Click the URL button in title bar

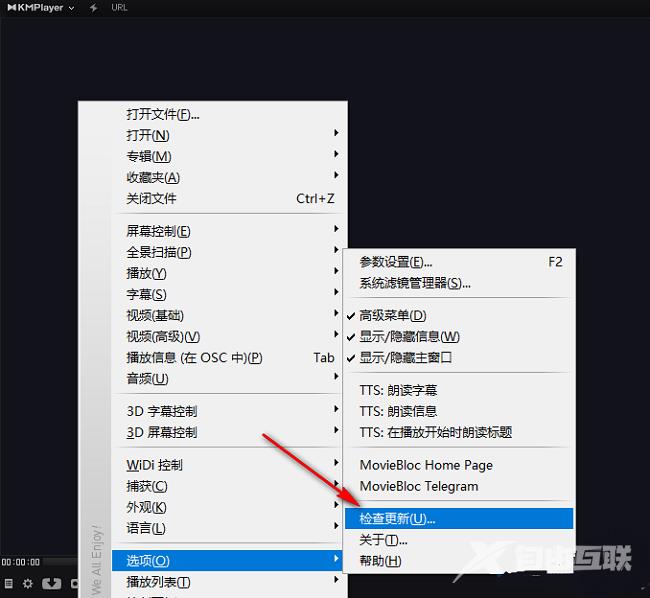coord(119,7)
